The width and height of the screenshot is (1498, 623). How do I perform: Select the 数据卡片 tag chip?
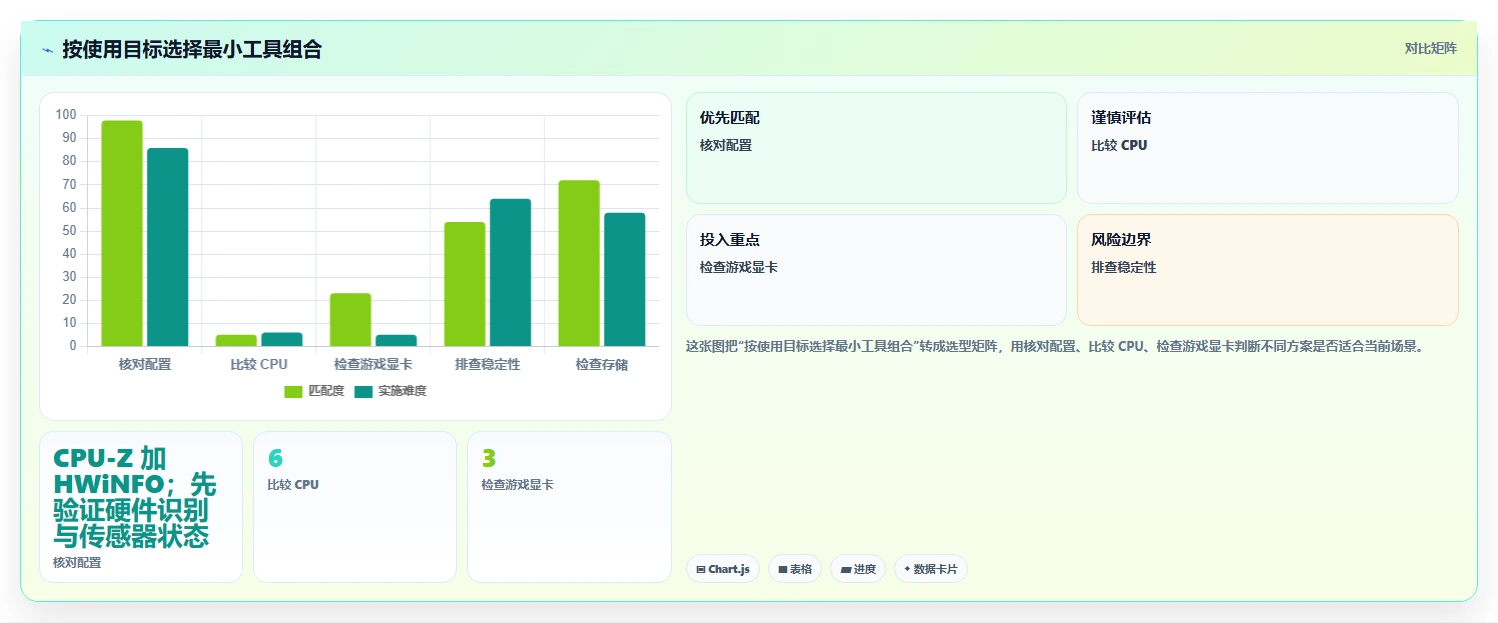[x=931, y=569]
